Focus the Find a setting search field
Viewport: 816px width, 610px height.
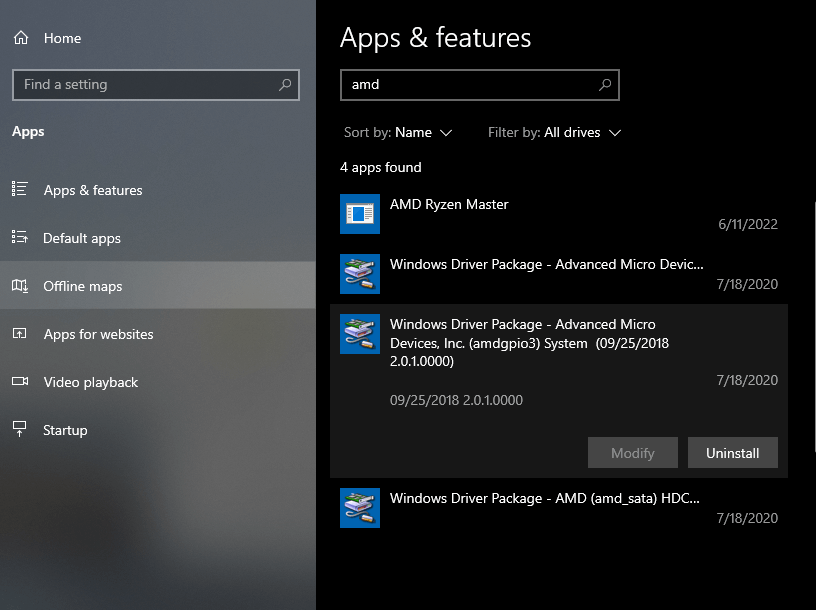(156, 84)
